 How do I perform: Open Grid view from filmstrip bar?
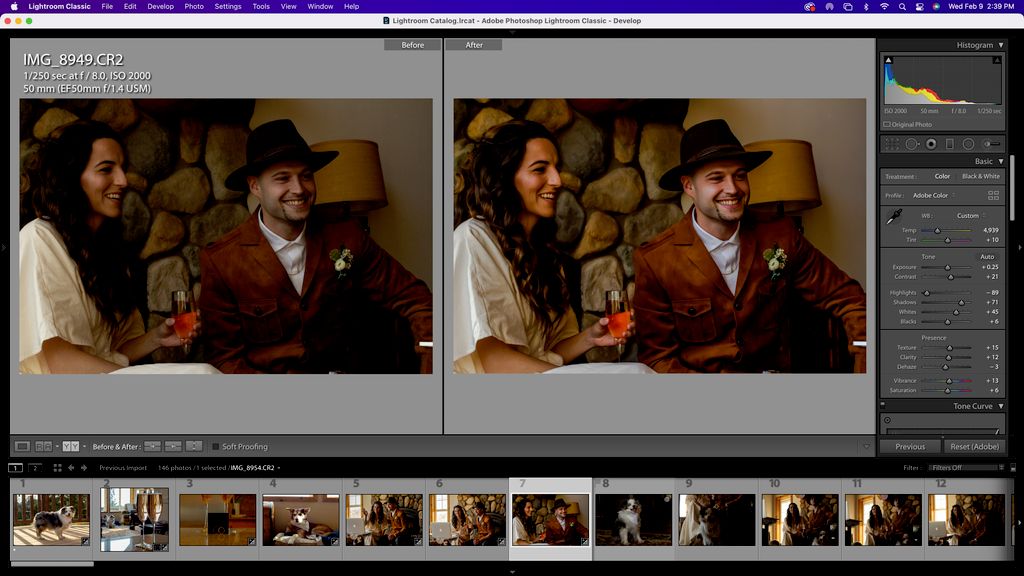click(x=57, y=468)
